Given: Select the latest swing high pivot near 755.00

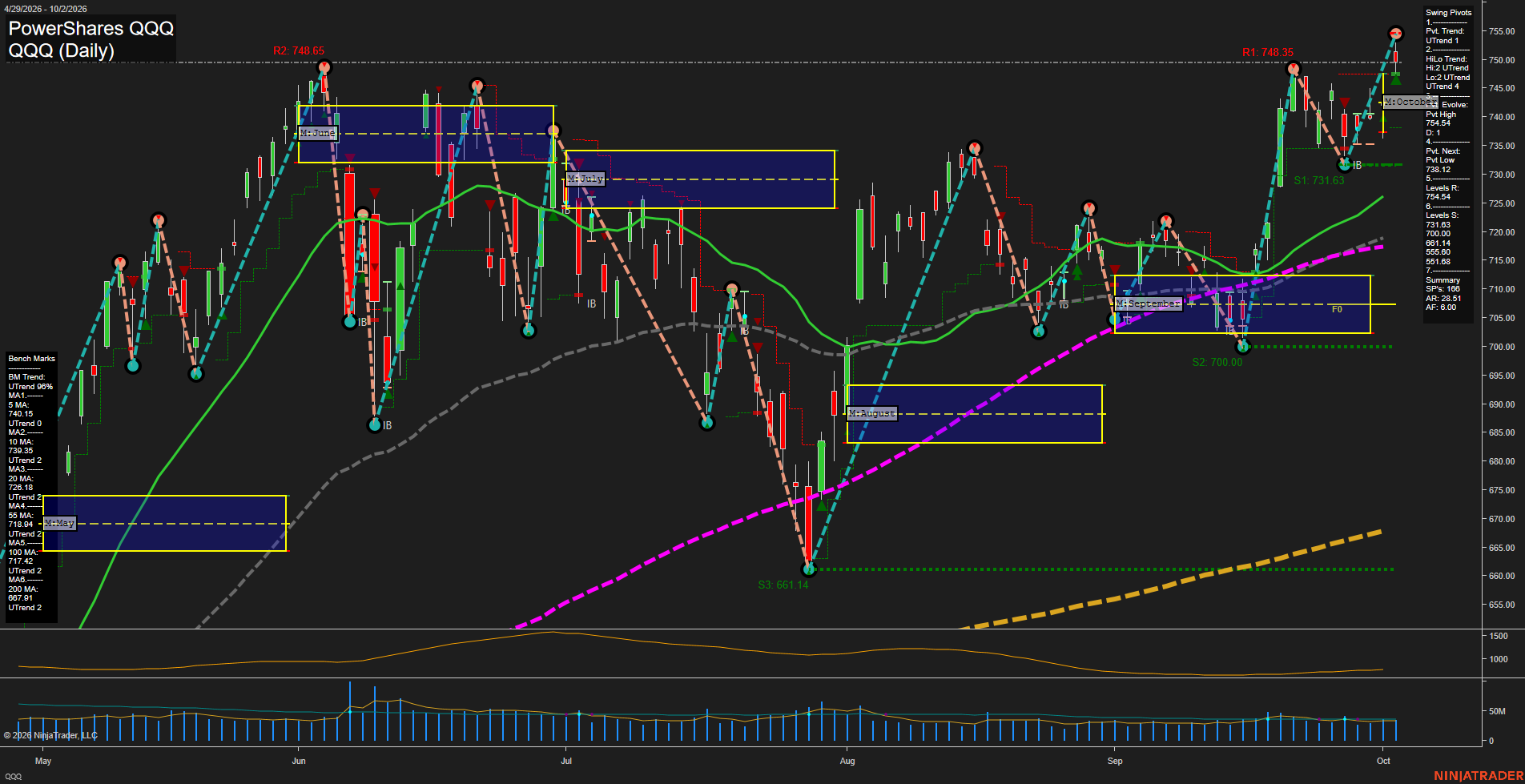Looking at the screenshot, I should (x=1396, y=33).
